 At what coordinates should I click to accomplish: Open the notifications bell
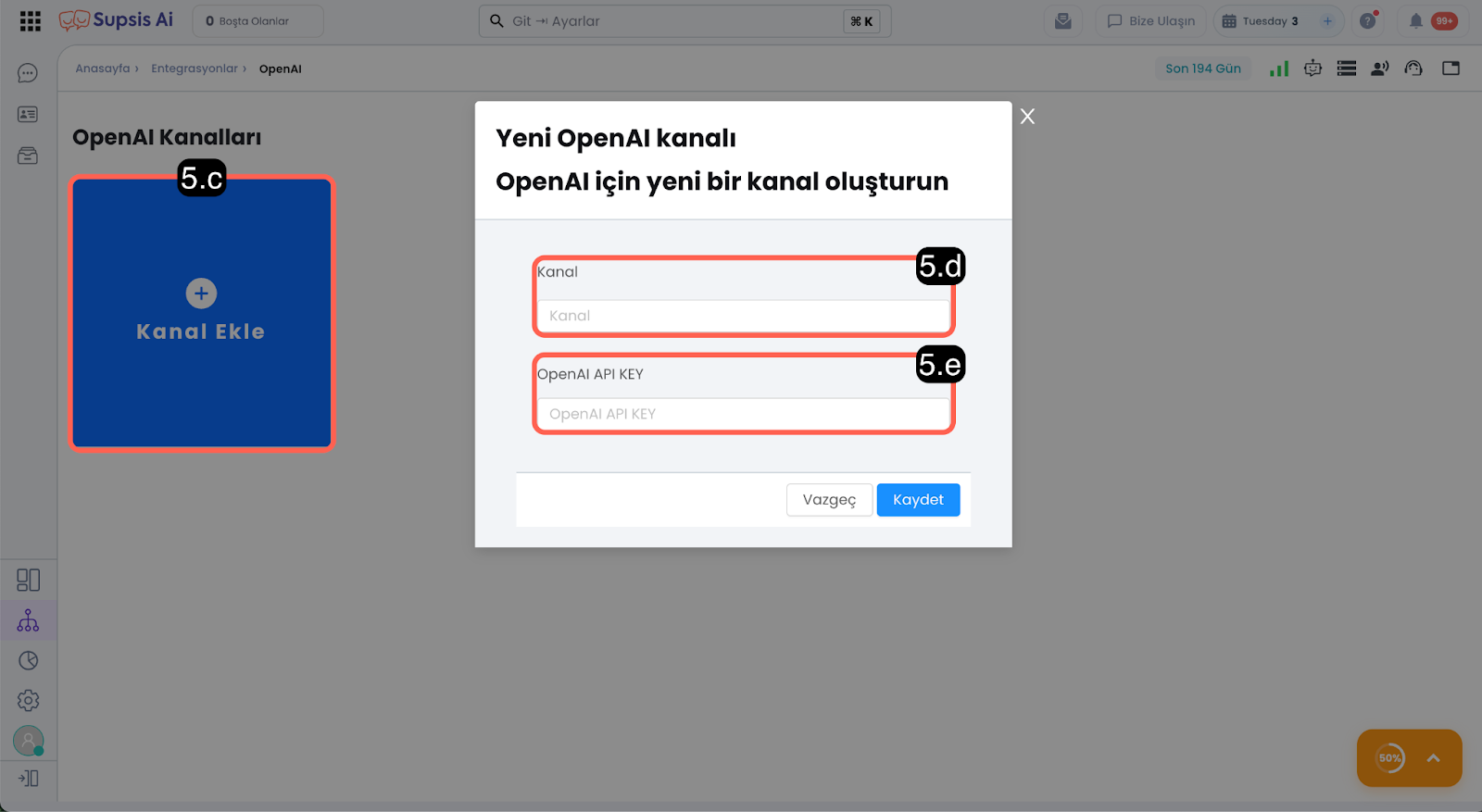tap(1415, 21)
